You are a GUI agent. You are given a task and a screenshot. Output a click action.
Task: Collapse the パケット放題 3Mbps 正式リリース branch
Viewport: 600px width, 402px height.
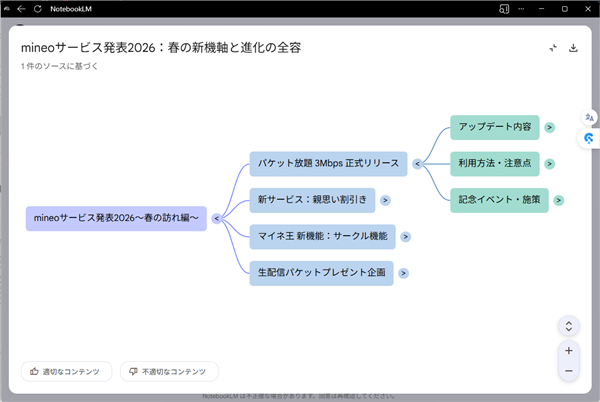417,163
